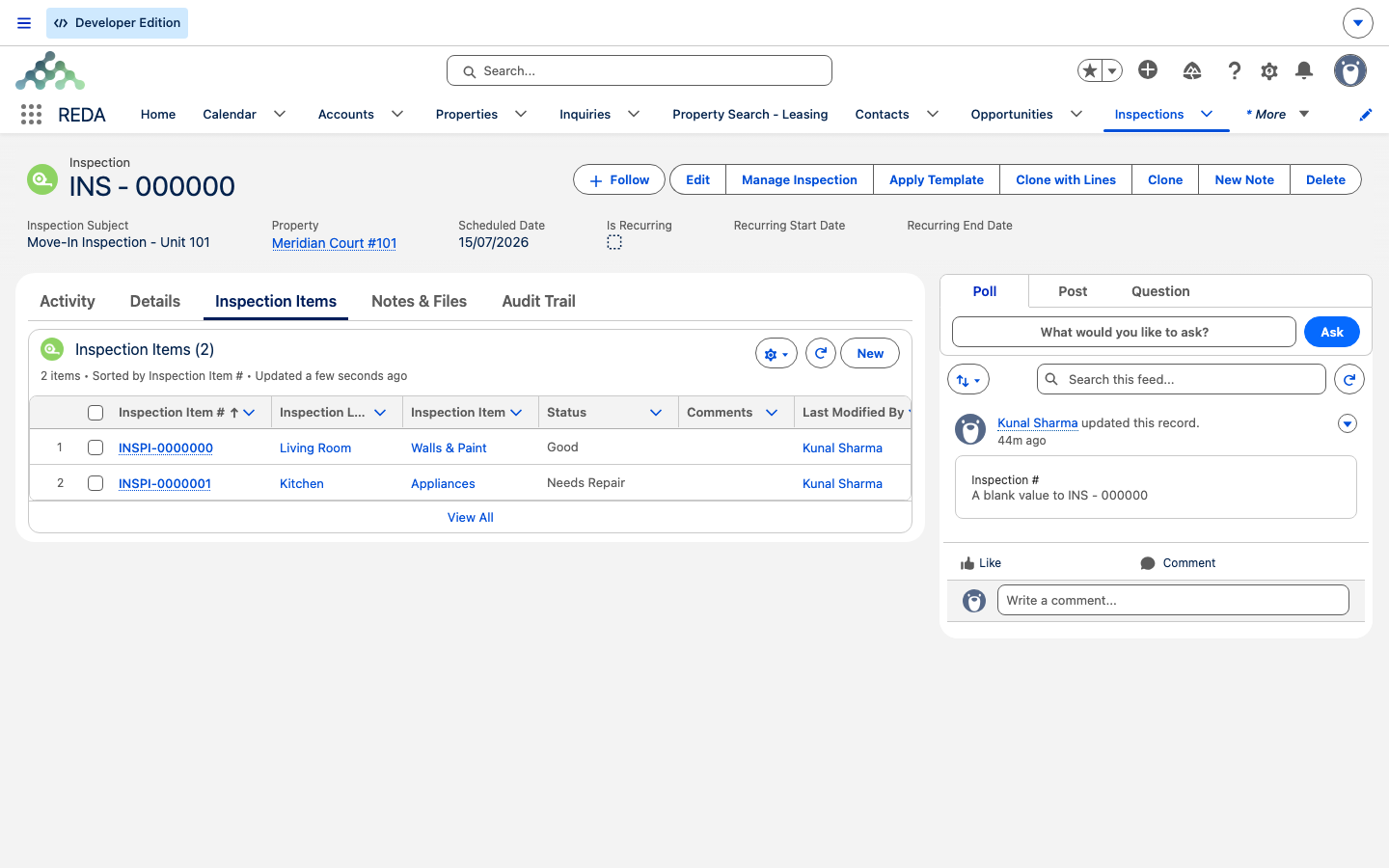Screen dimensions: 1389x868
Task: Refresh the Inspection Items list
Action: click(x=821, y=354)
